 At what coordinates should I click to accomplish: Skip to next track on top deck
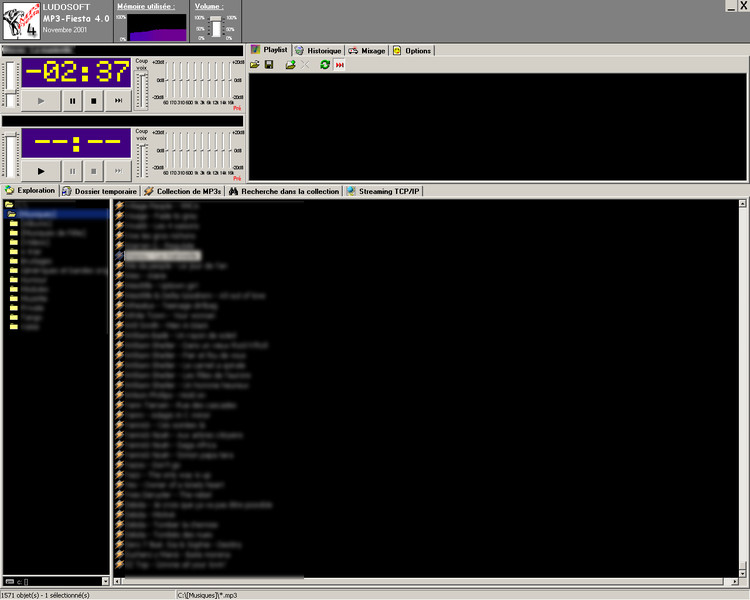coord(118,100)
